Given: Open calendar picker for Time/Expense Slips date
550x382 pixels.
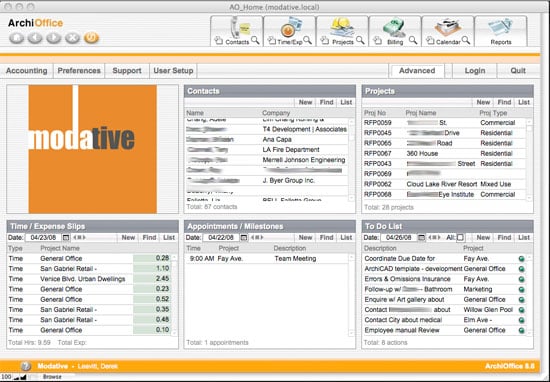Looking at the screenshot, I should (66, 237).
